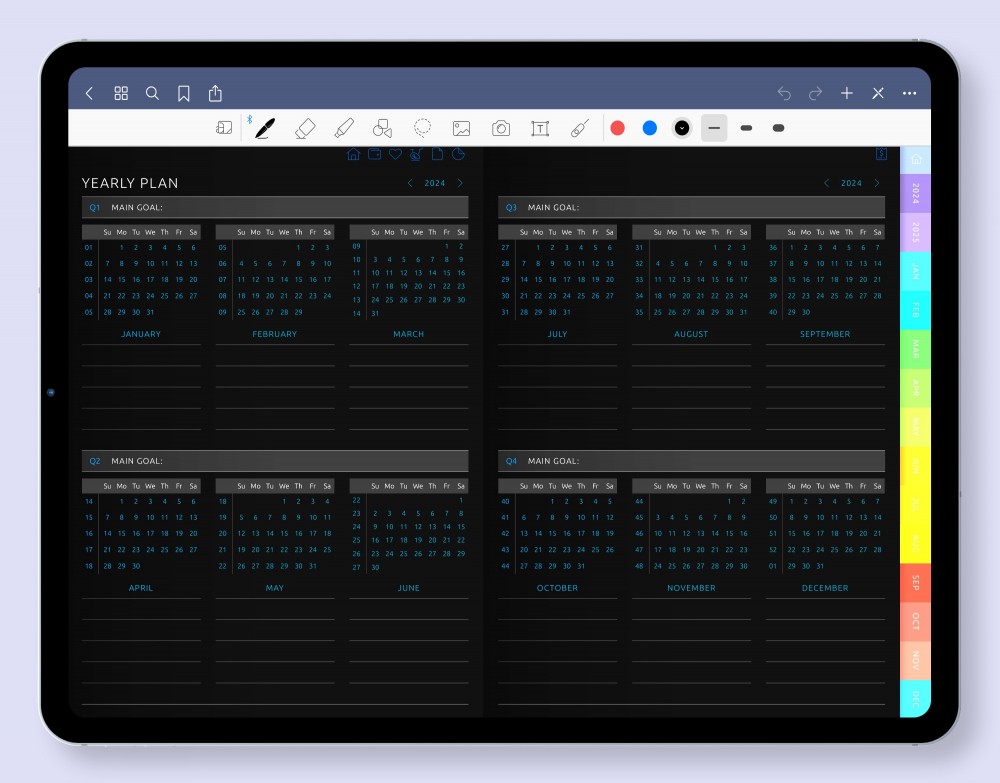
Task: Open the finance dollar page icon
Action: pos(881,154)
